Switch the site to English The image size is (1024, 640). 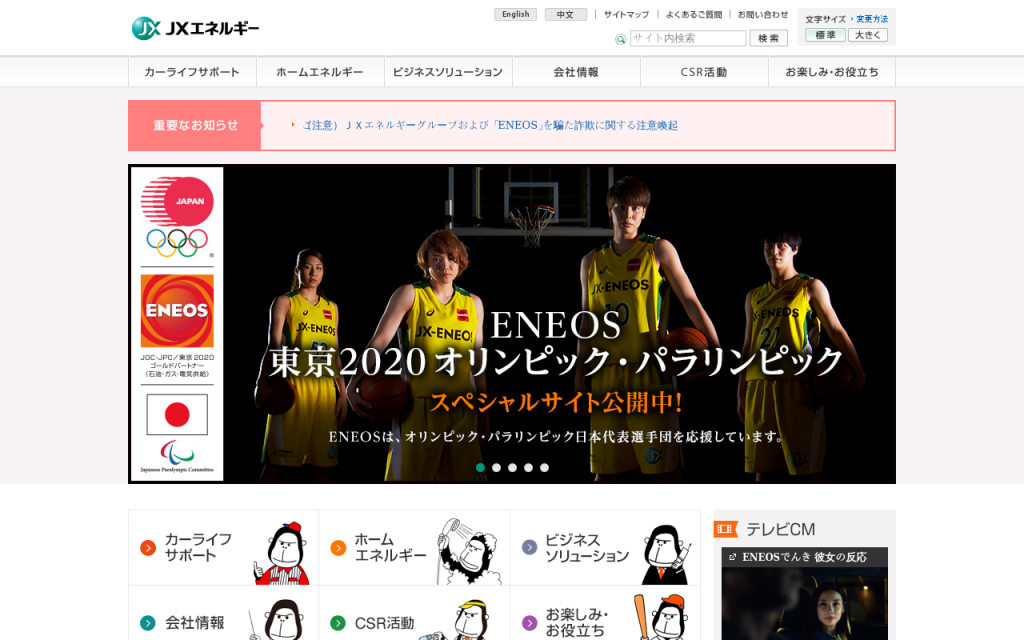[516, 14]
